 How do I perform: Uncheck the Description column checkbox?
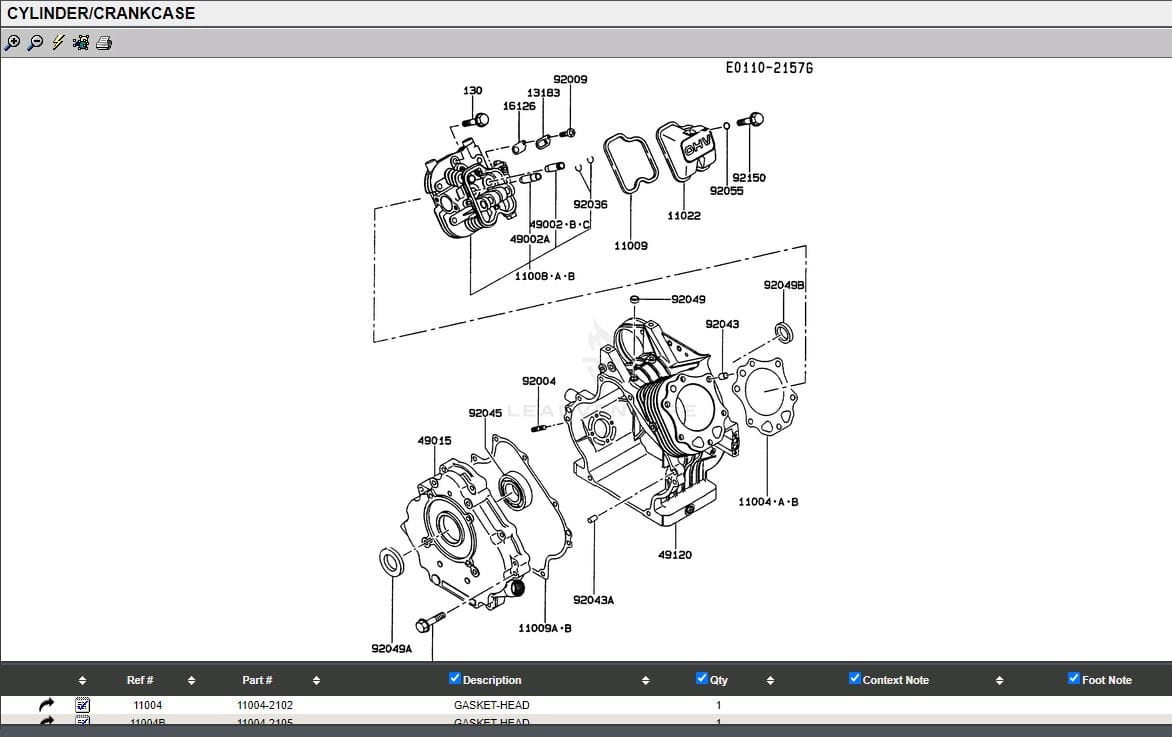456,678
